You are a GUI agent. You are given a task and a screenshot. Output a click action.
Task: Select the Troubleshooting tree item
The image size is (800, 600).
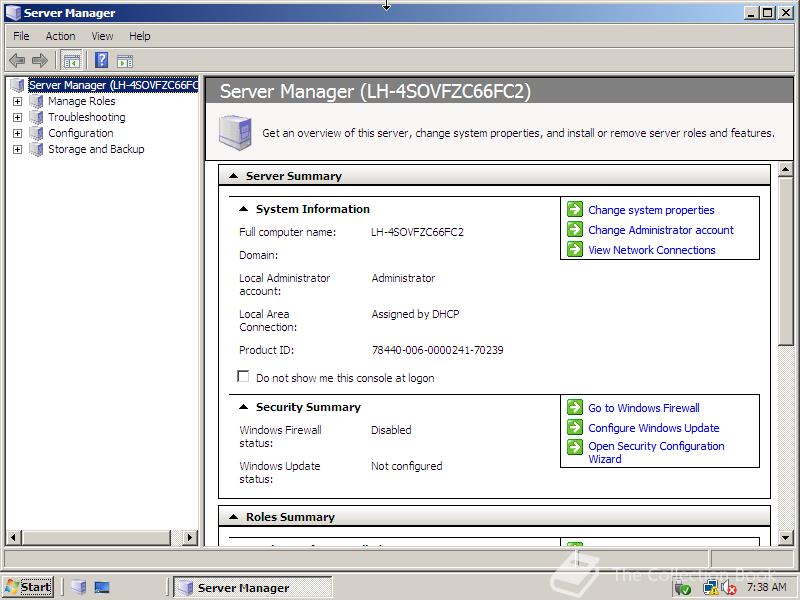click(87, 117)
